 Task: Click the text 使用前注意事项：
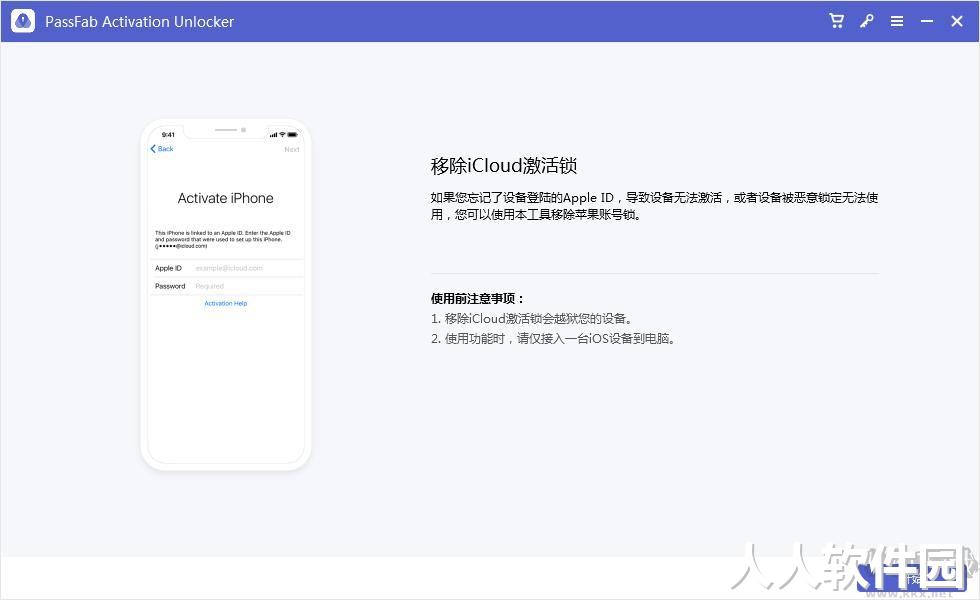pyautogui.click(x=478, y=298)
